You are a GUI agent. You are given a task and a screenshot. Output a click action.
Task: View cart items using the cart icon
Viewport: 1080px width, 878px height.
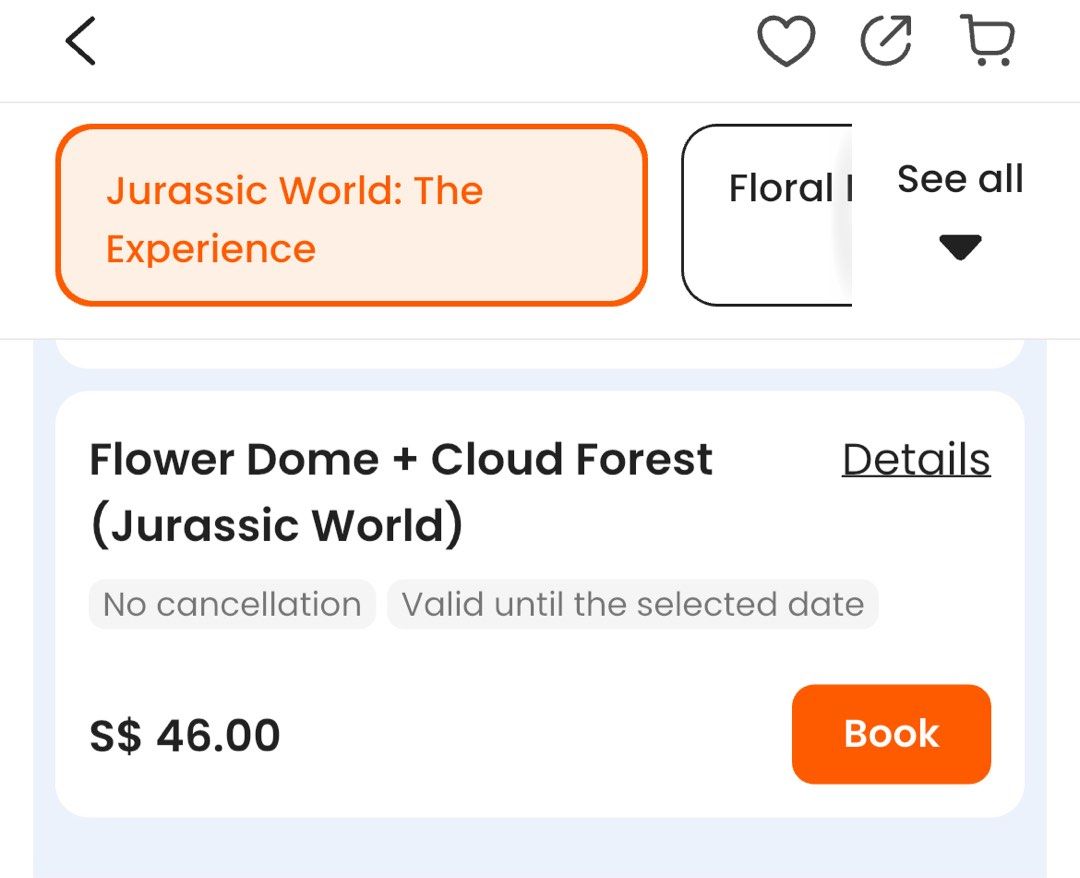[988, 42]
